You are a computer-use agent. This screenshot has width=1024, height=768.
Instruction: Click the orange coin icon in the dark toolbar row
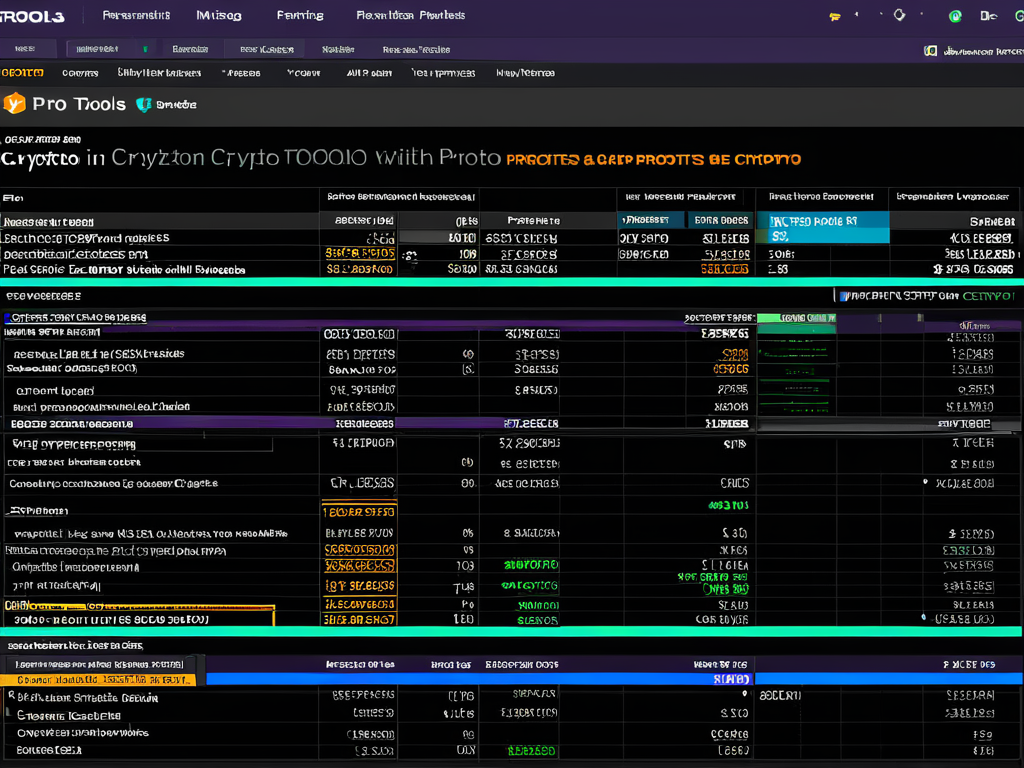(x=20, y=72)
